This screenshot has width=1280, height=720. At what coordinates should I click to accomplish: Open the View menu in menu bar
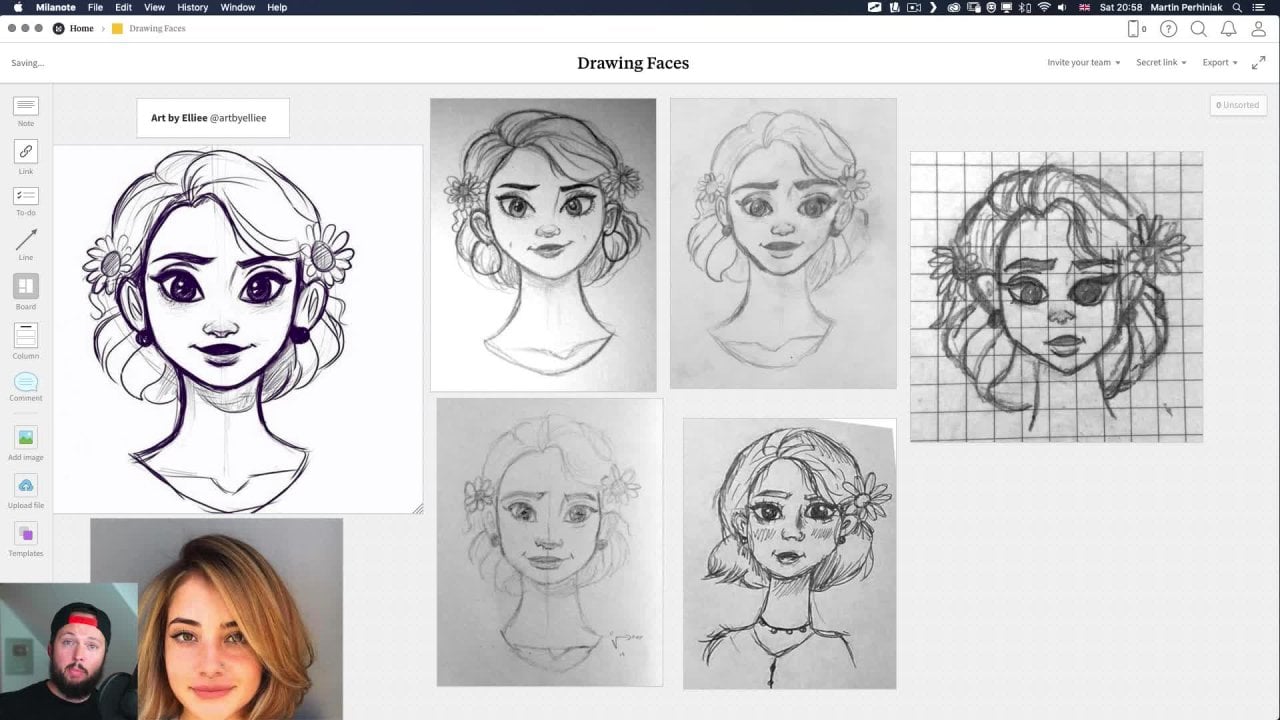(x=154, y=7)
